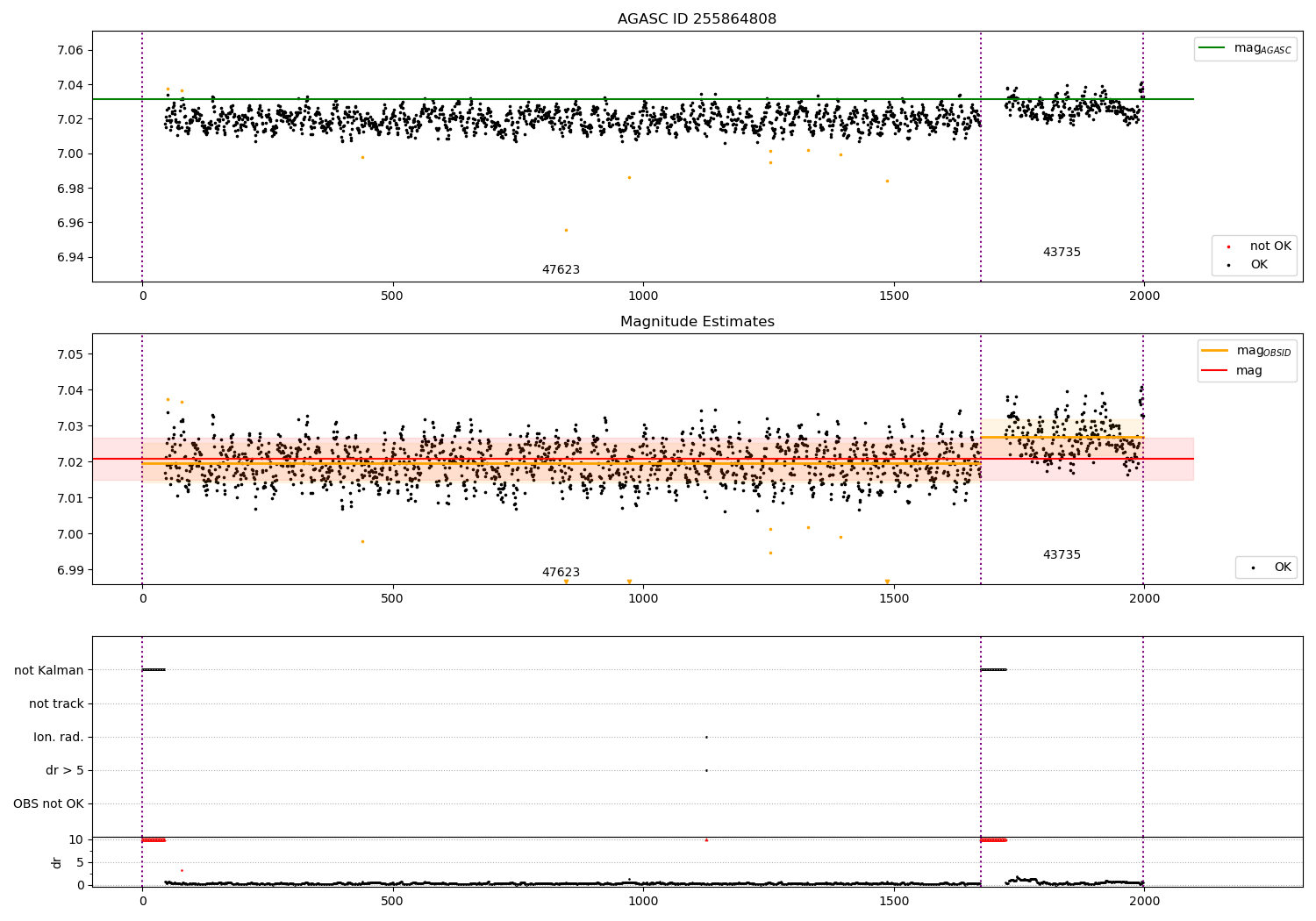Image resolution: width=1316 pixels, height=921 pixels.
Task: Select the 2000 x-axis tick of the middle plot
Action: click(1144, 598)
